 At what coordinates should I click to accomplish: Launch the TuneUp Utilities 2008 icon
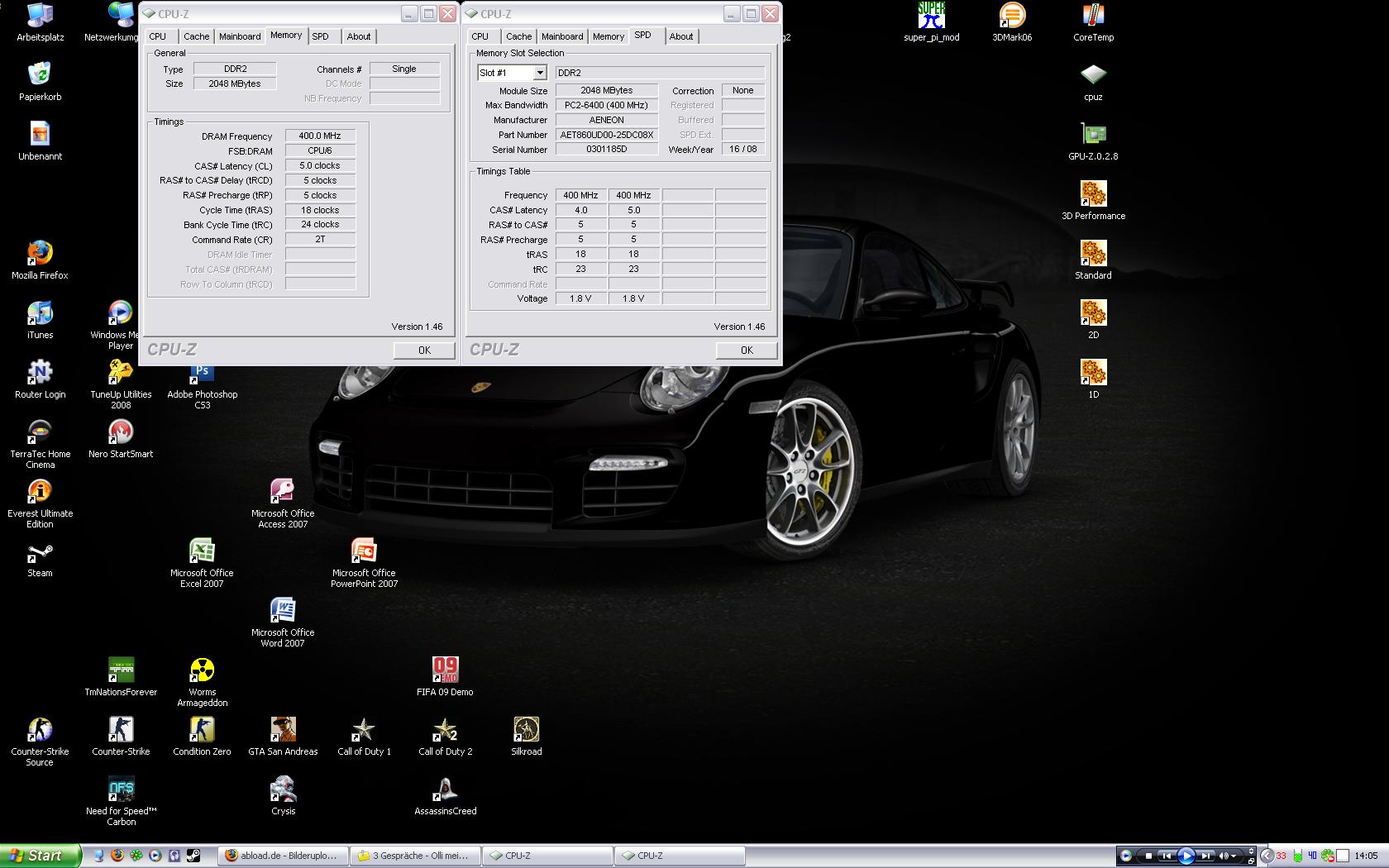(x=121, y=374)
